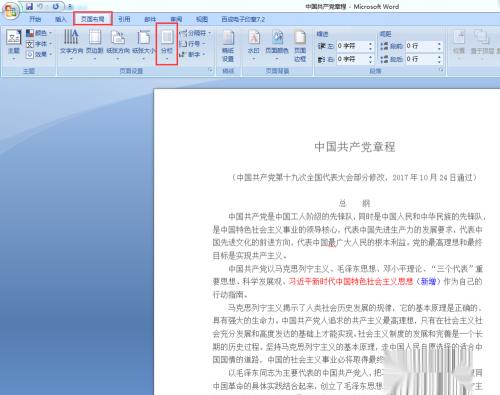Switch to the 审阅 (Review) tab
This screenshot has width=500, height=395.
(x=176, y=19)
